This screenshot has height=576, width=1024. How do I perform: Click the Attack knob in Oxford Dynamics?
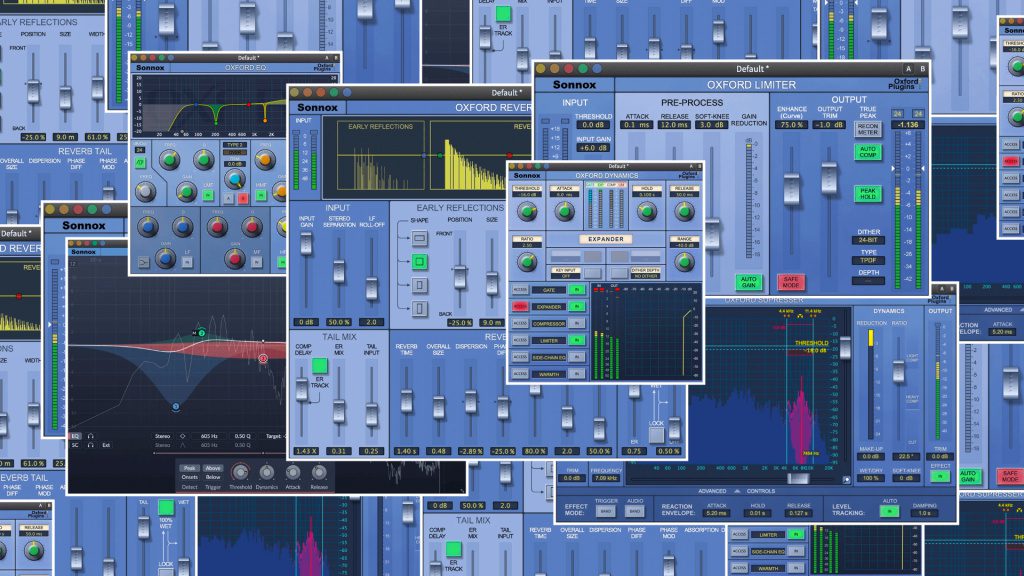[x=564, y=211]
